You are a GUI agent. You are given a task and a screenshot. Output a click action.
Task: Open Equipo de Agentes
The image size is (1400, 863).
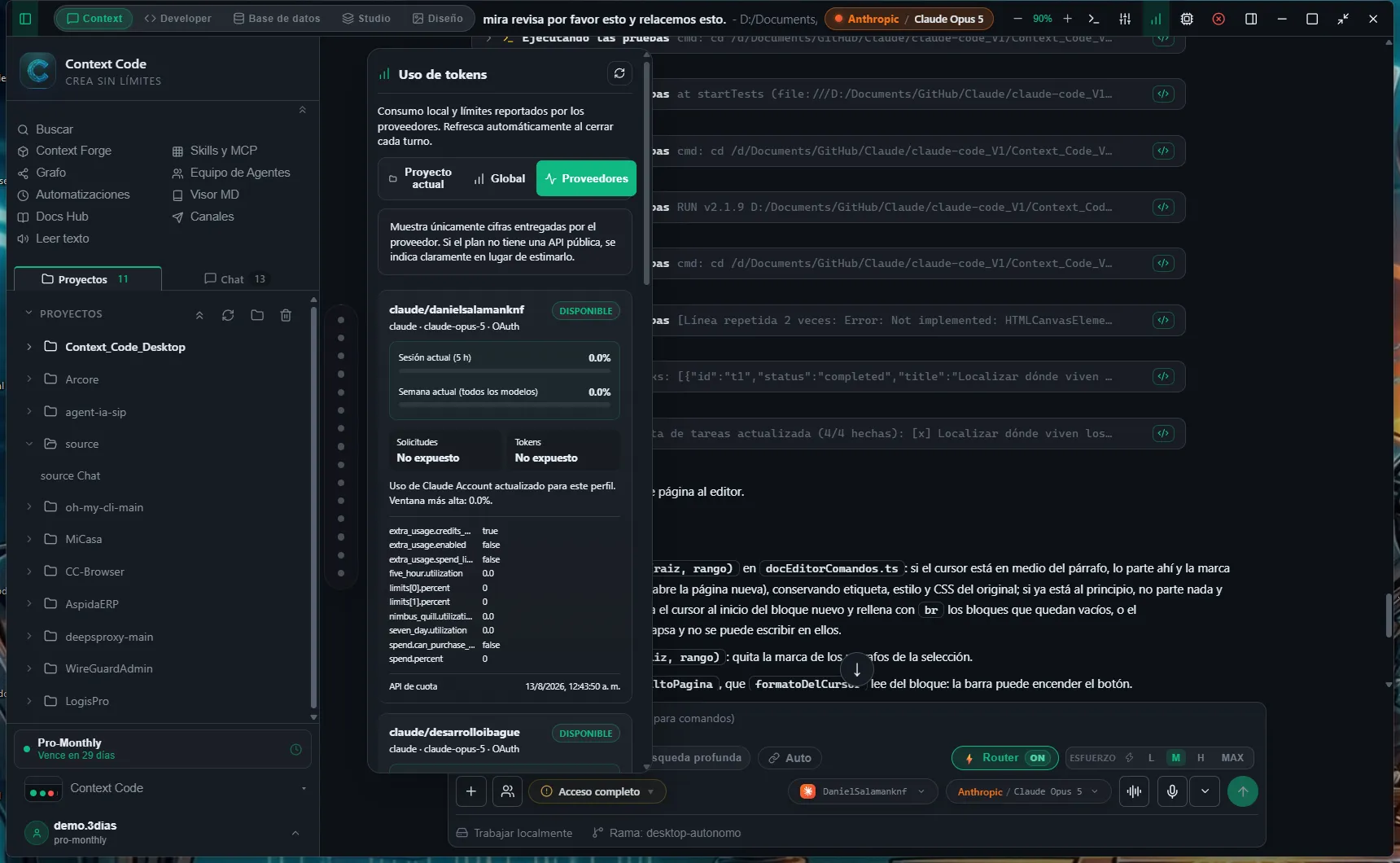[x=231, y=173]
